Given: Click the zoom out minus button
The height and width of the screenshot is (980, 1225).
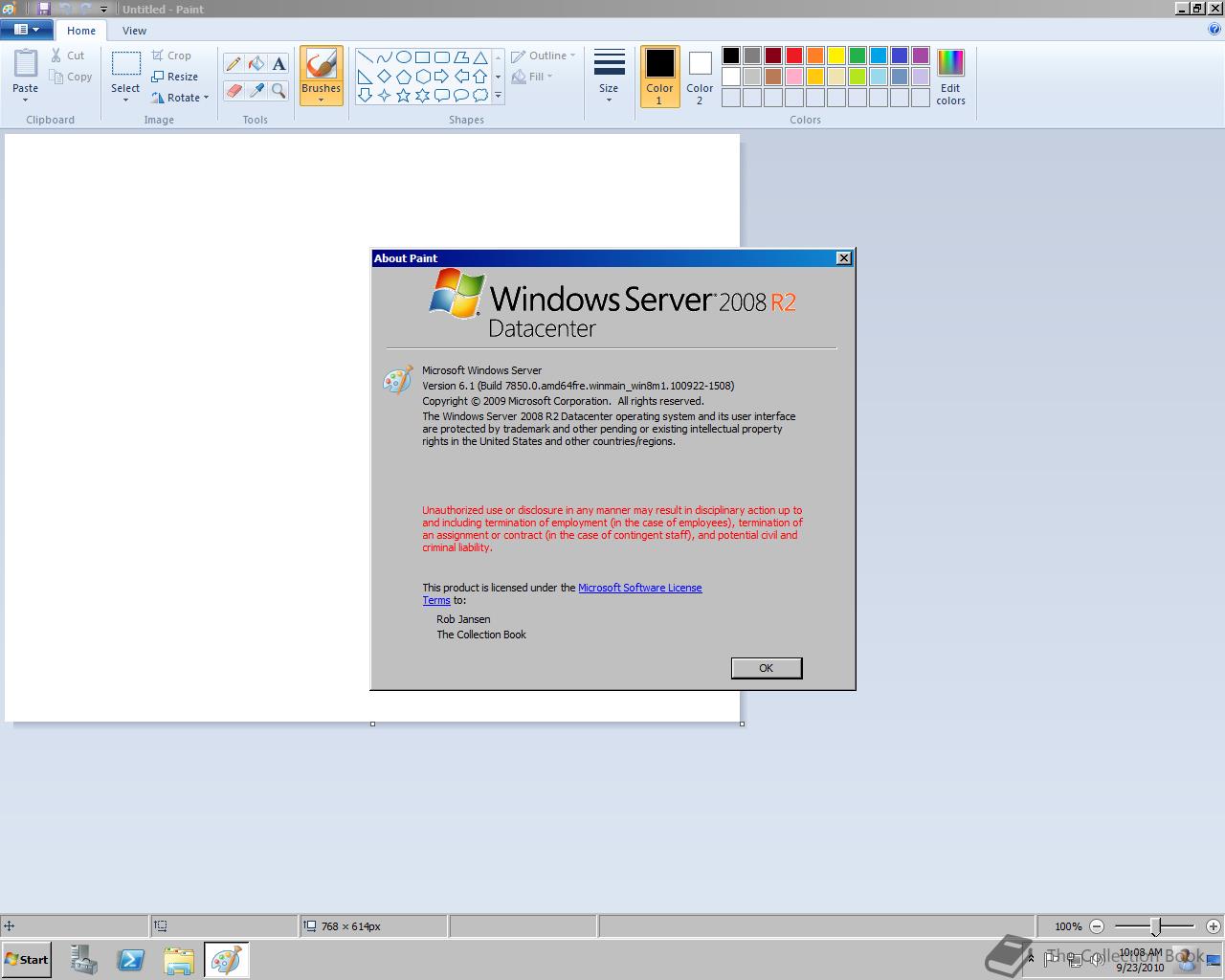Looking at the screenshot, I should 1097,925.
